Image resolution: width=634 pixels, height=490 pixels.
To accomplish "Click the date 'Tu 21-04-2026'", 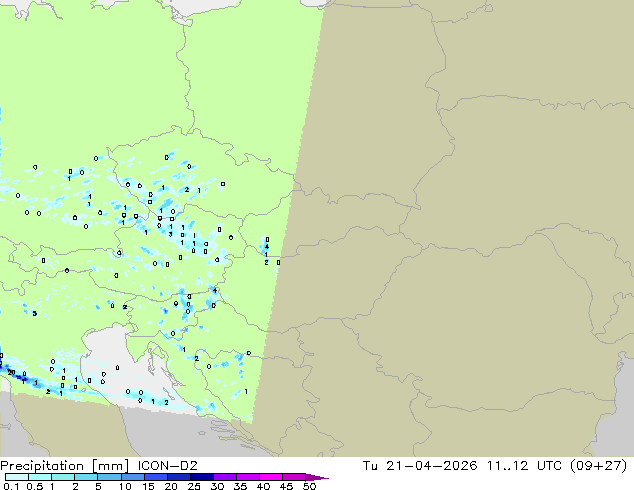I will tap(420, 466).
